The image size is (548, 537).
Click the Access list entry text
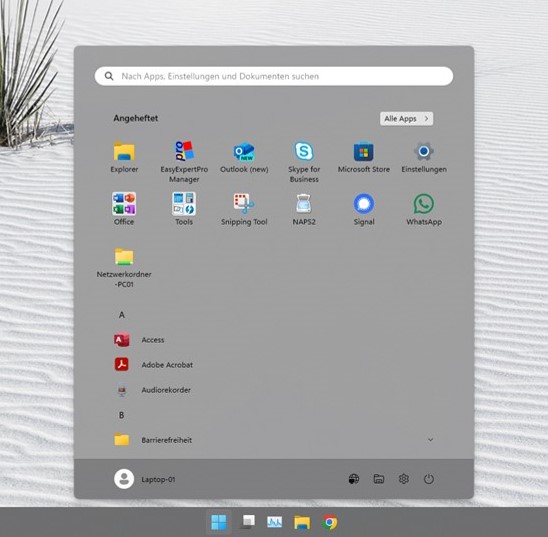pos(153,340)
